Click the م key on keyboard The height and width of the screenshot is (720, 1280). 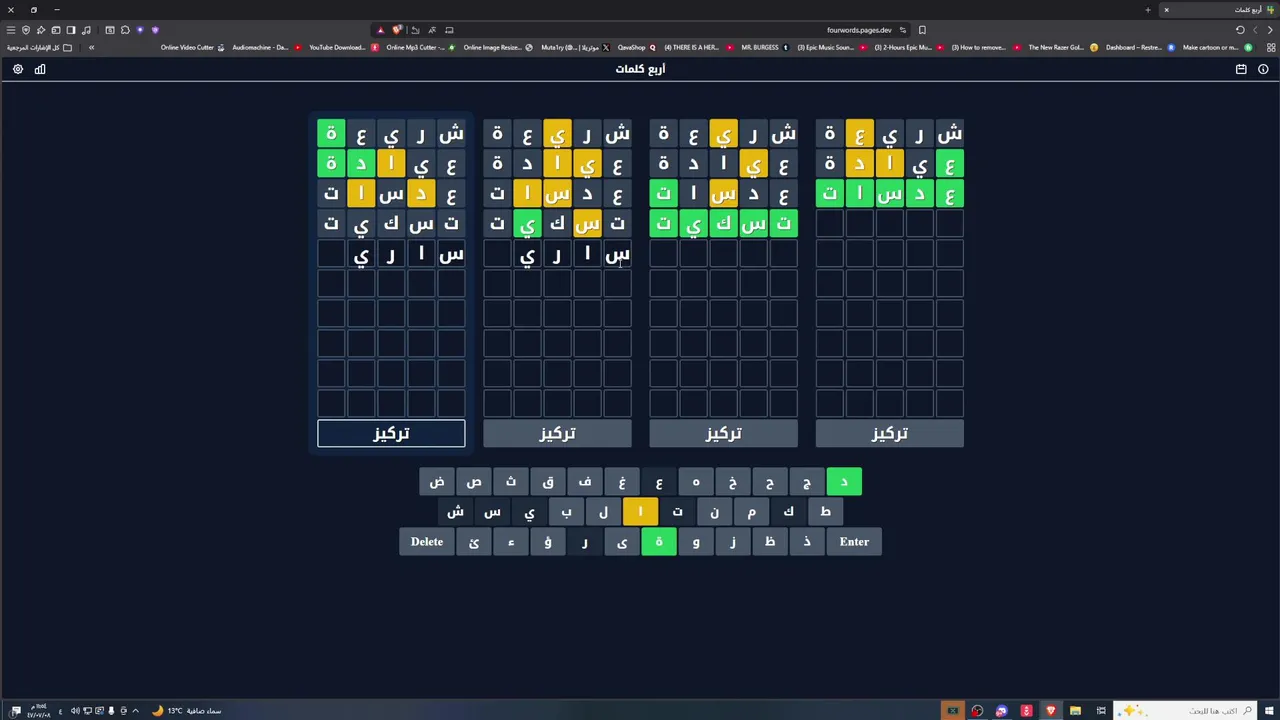[751, 512]
